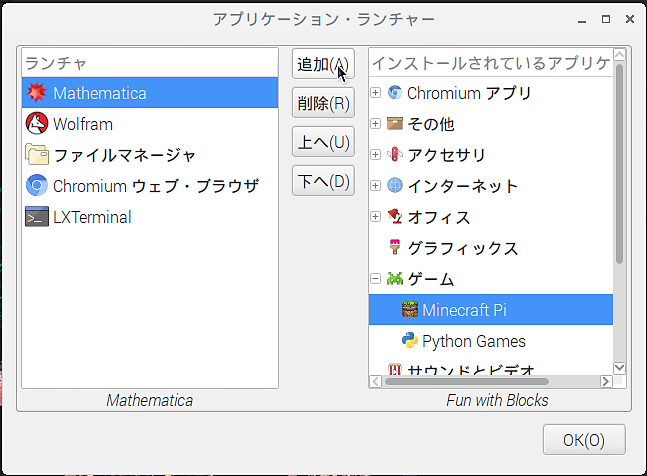Expand the アクセサリ category
This screenshot has width=647, height=476.
click(x=375, y=154)
